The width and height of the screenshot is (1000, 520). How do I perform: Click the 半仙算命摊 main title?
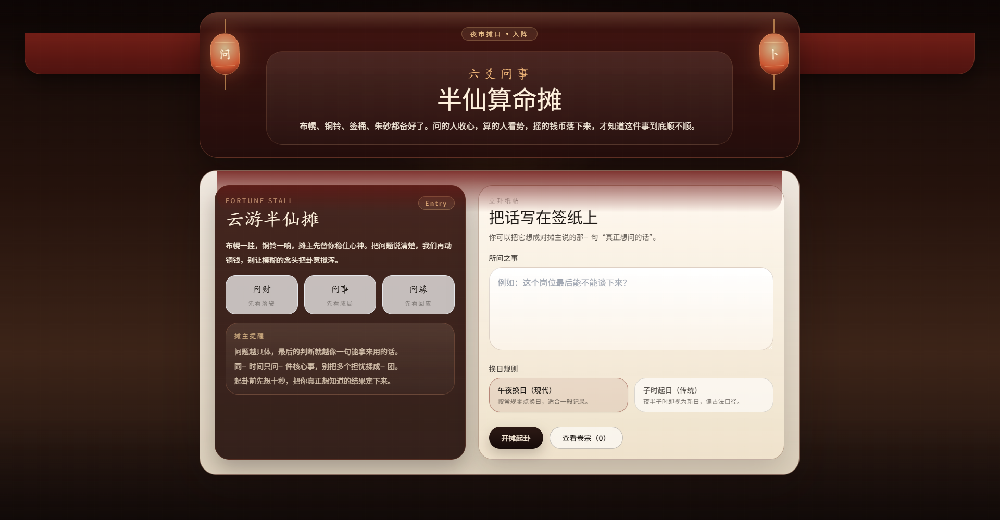[x=499, y=100]
